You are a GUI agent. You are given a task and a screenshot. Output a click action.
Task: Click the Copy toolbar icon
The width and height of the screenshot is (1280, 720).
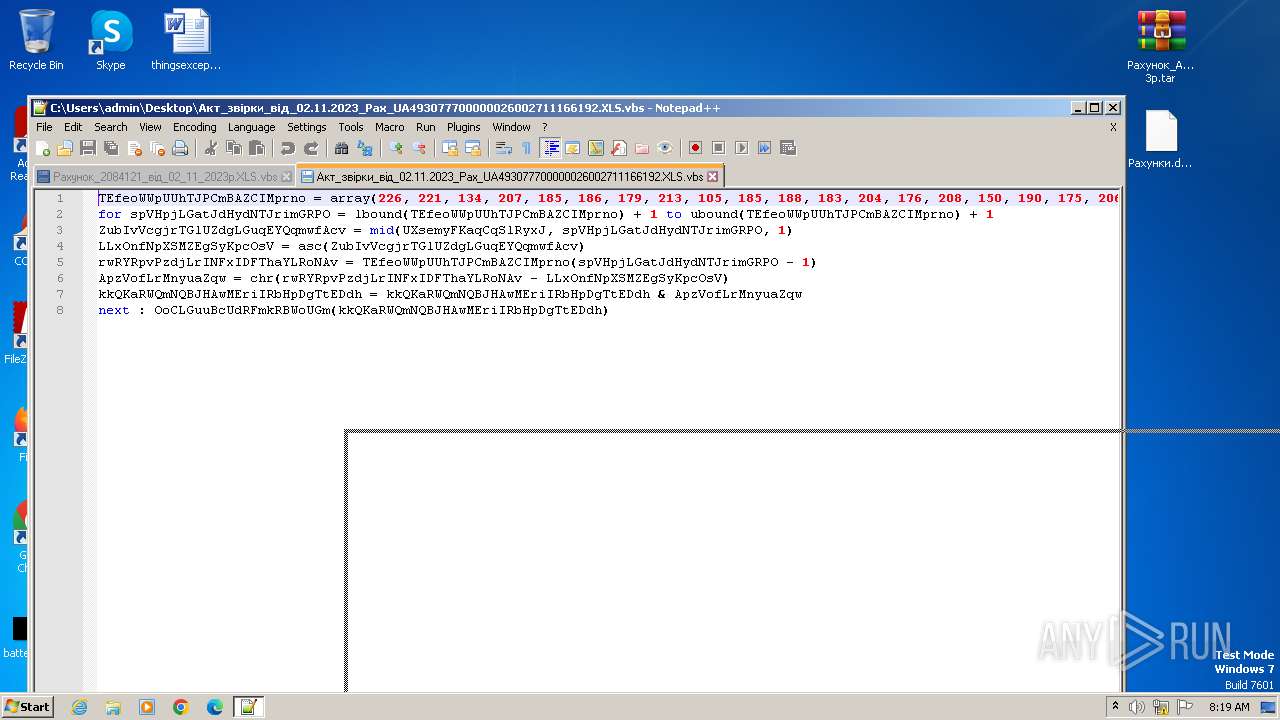pyautogui.click(x=234, y=148)
